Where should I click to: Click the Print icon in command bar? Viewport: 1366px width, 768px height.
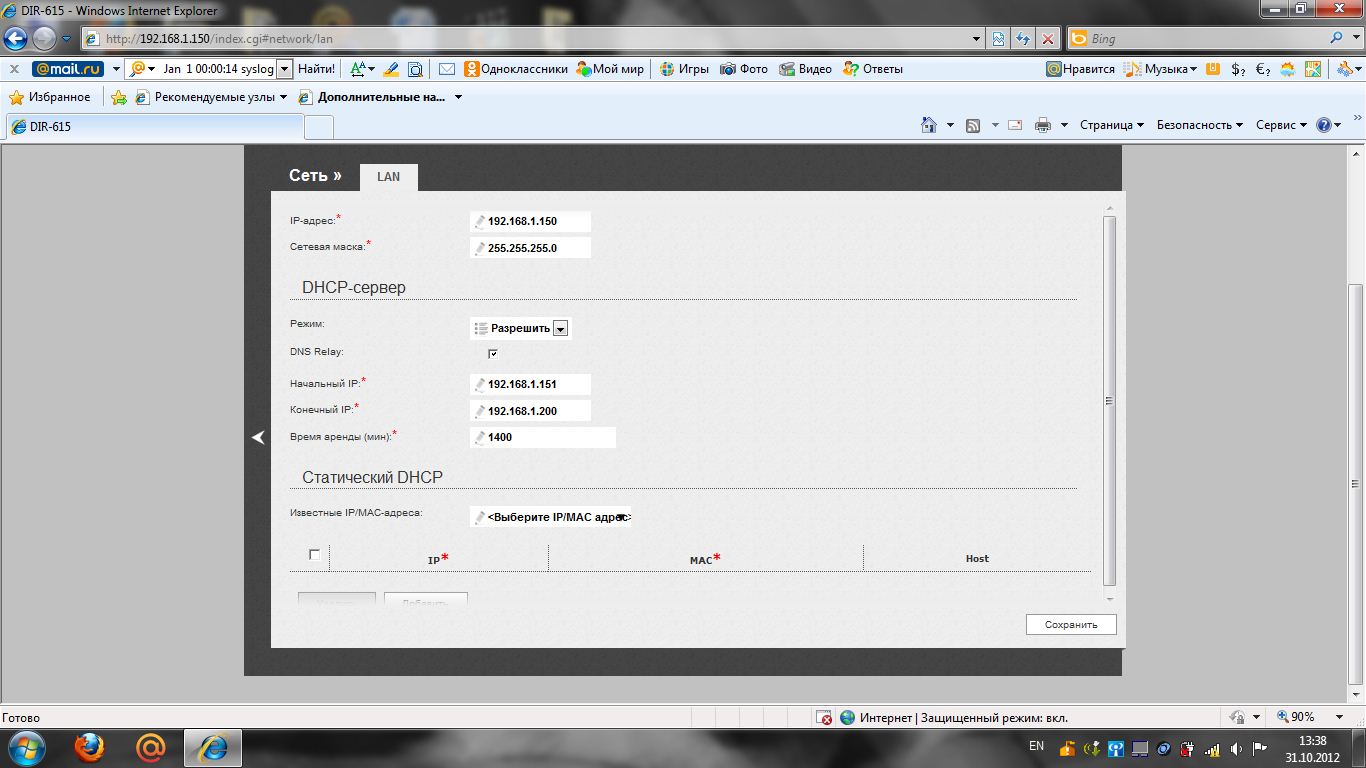click(x=1043, y=125)
